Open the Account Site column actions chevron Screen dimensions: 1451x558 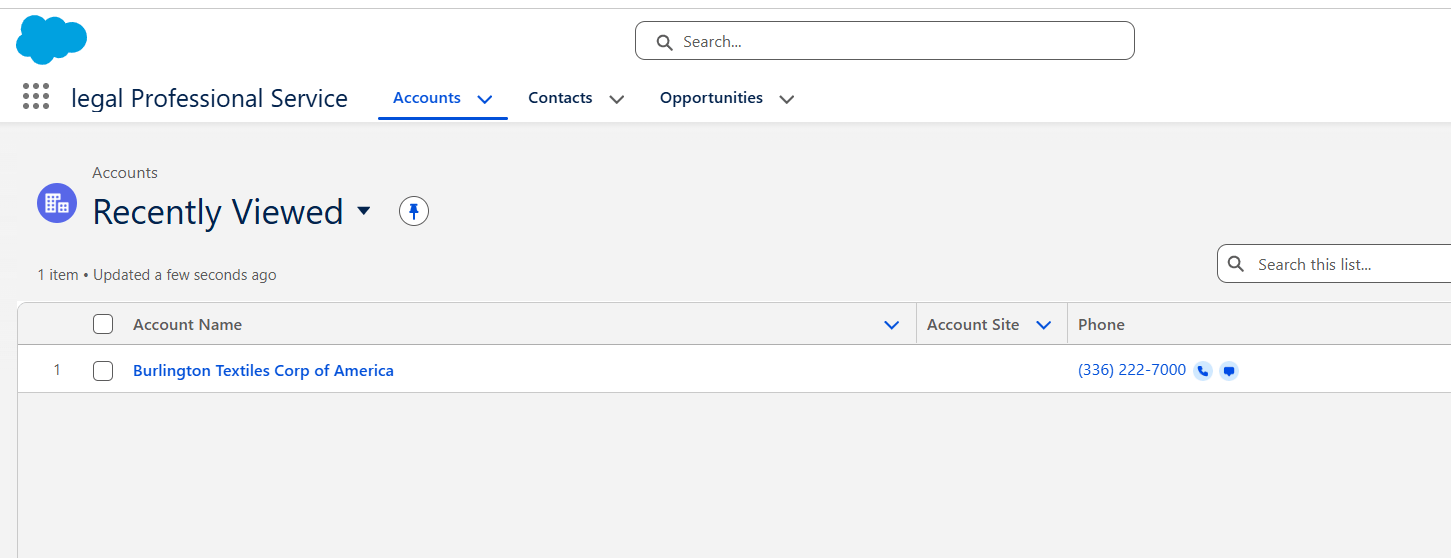1044,325
